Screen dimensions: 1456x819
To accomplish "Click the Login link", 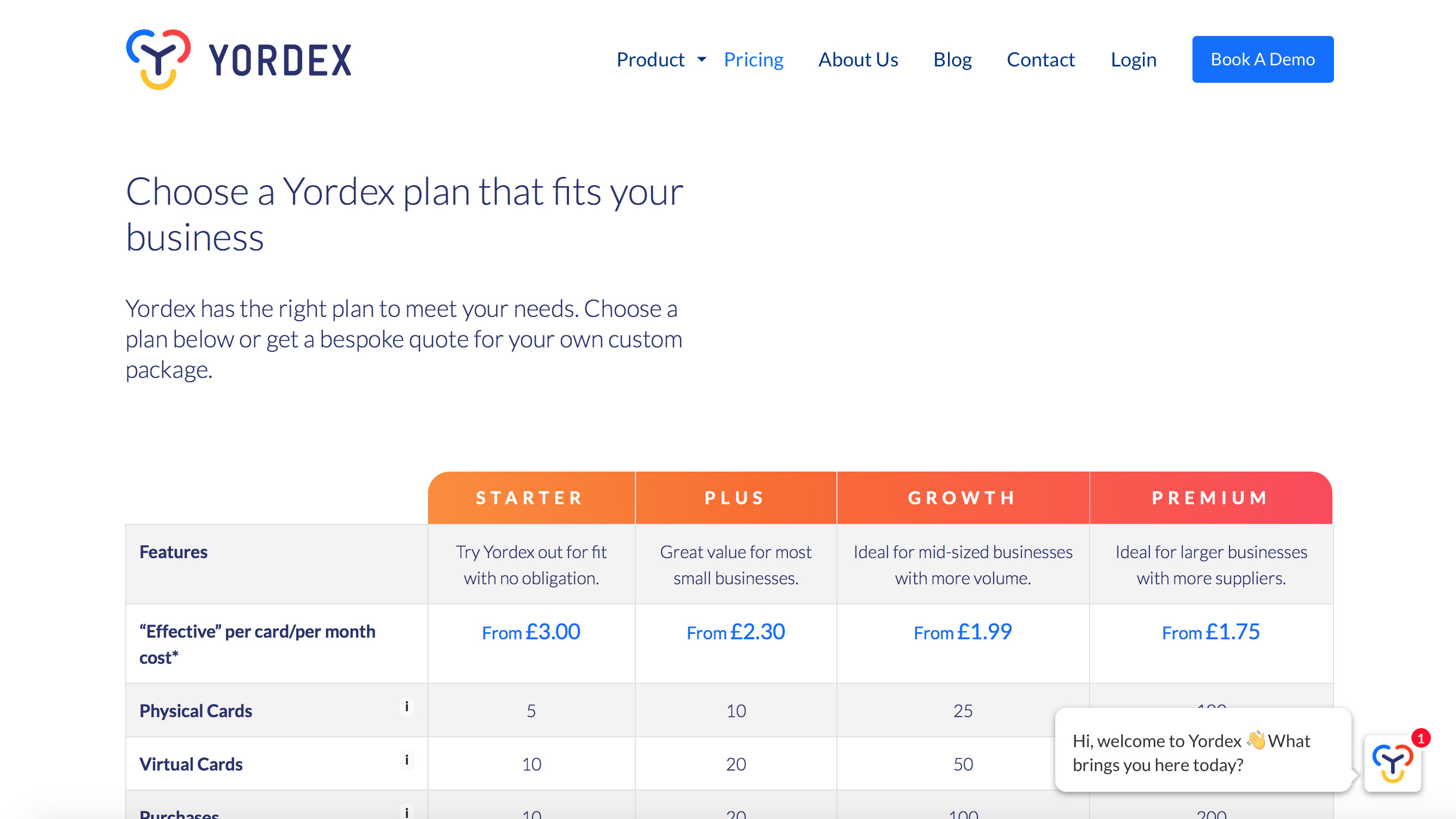I will [x=1133, y=59].
